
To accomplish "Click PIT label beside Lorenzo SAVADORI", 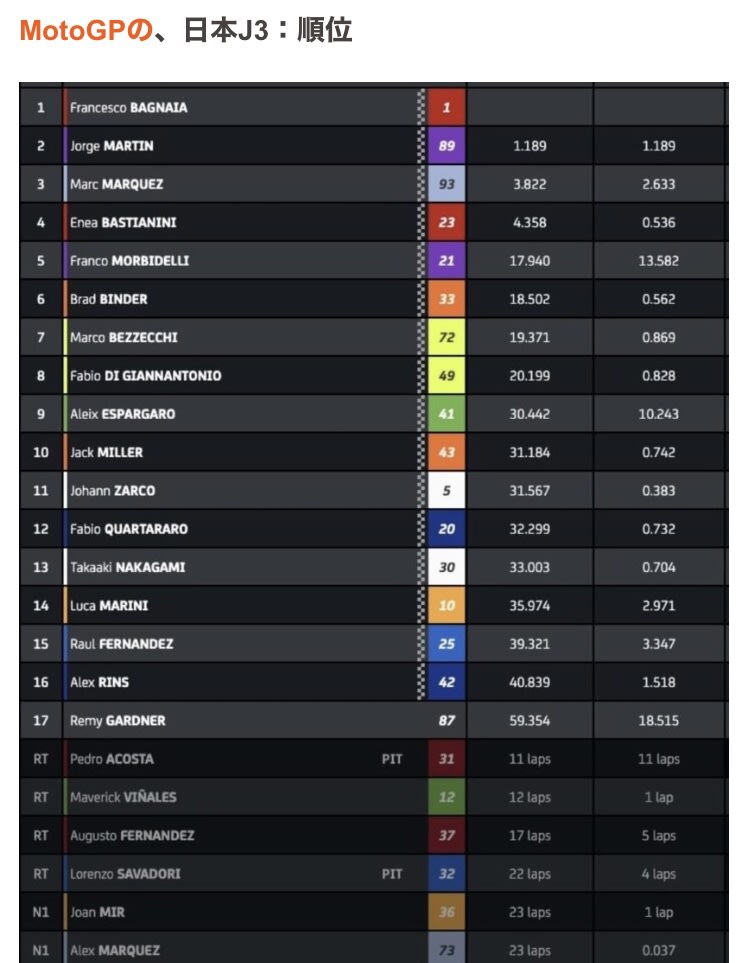I will (x=392, y=874).
